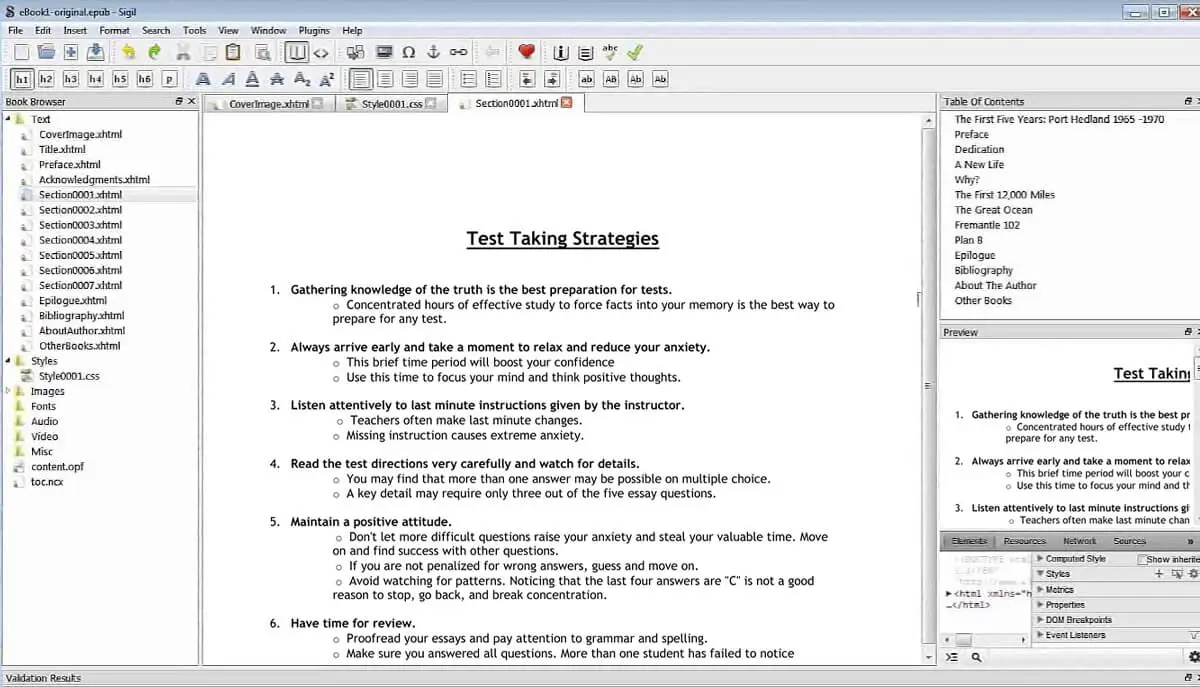Click the Insert Link chain icon
1200x687 pixels.
458,52
